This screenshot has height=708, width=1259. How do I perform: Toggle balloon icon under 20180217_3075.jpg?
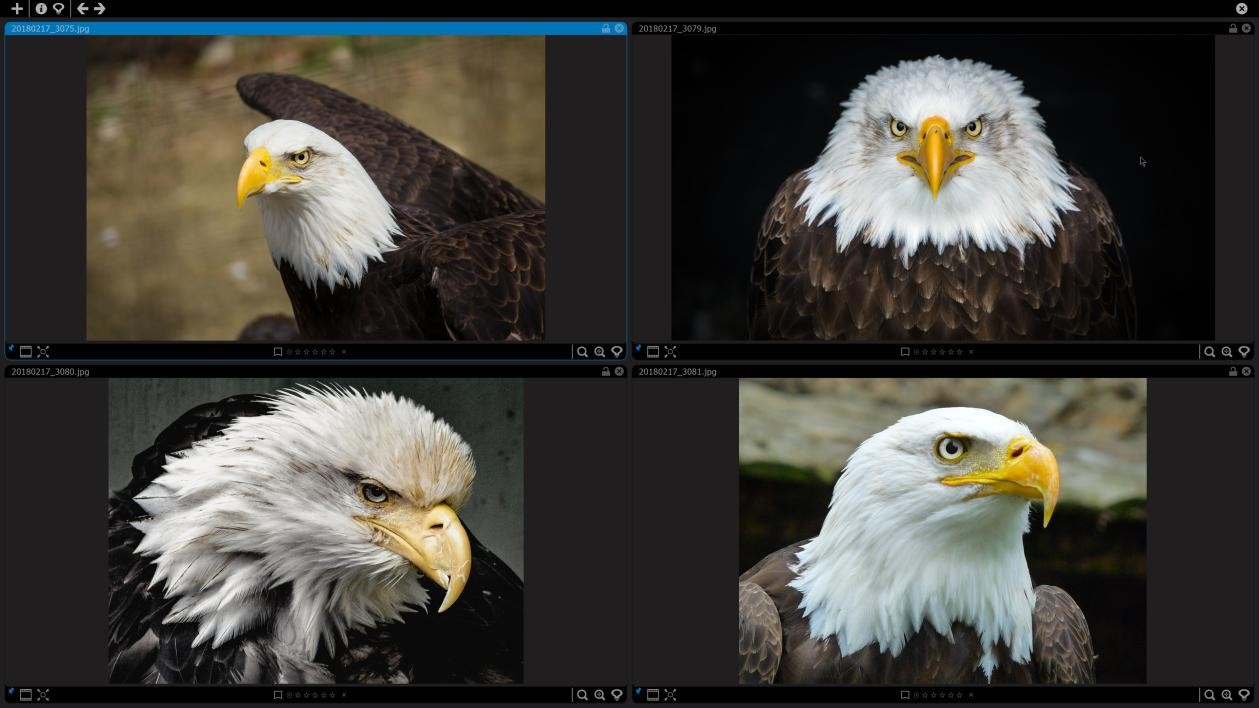click(x=617, y=352)
